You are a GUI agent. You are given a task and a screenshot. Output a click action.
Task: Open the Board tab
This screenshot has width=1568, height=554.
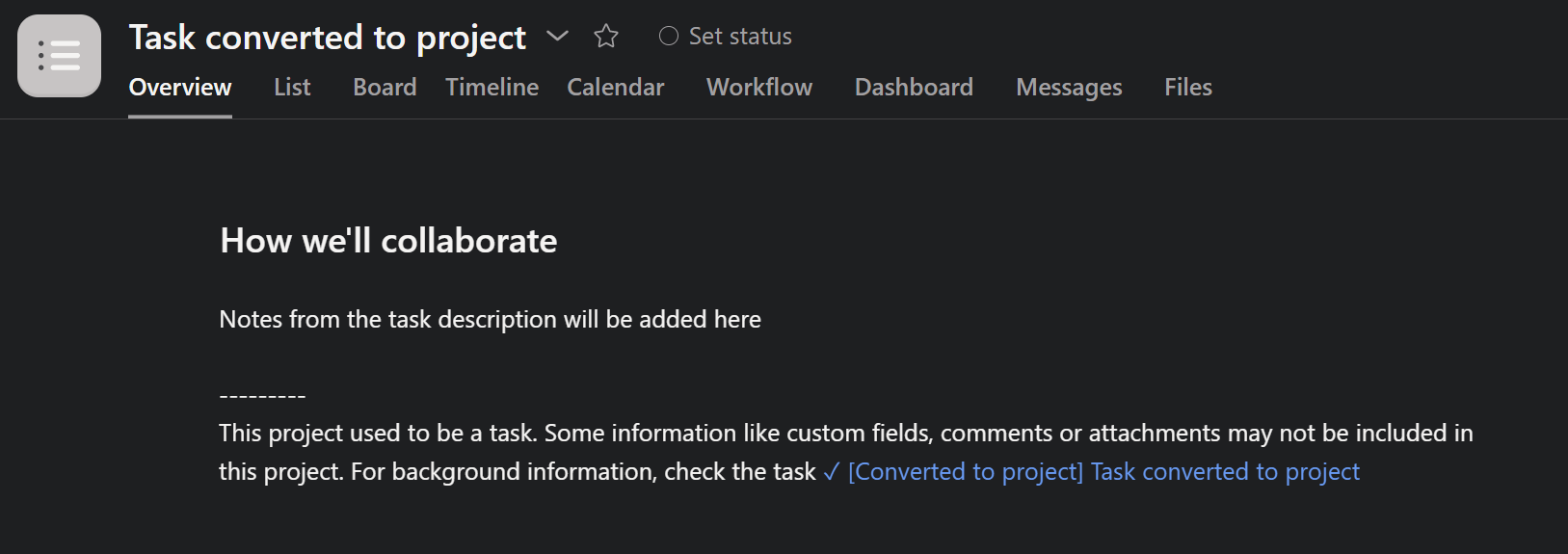tap(385, 87)
